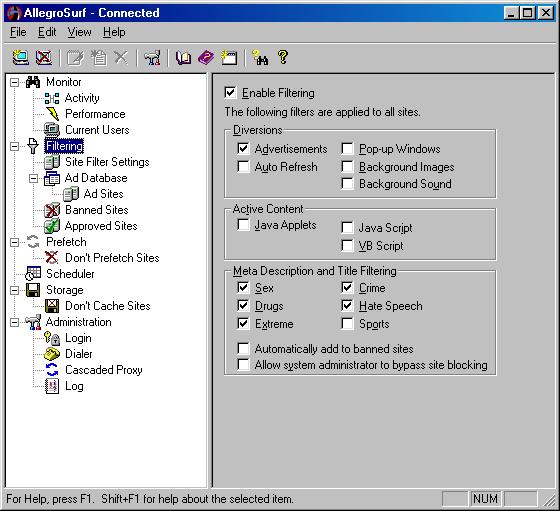The height and width of the screenshot is (511, 560).
Task: Collapse the Storage tree node
Action: 14,290
